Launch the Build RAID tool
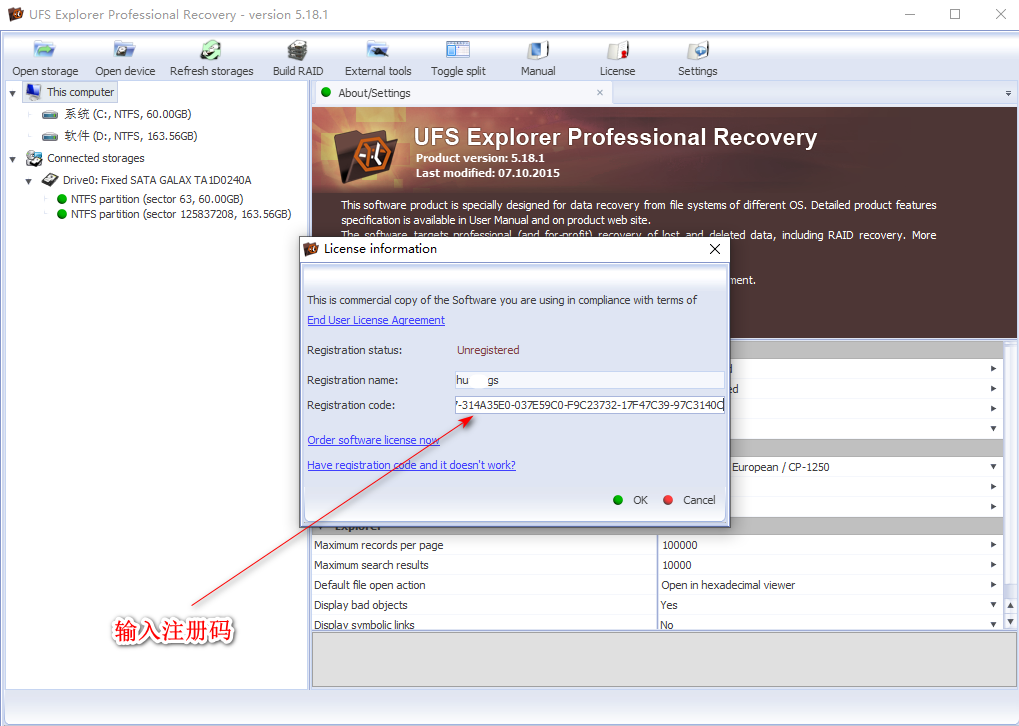Image resolution: width=1019 pixels, height=726 pixels. [298, 58]
